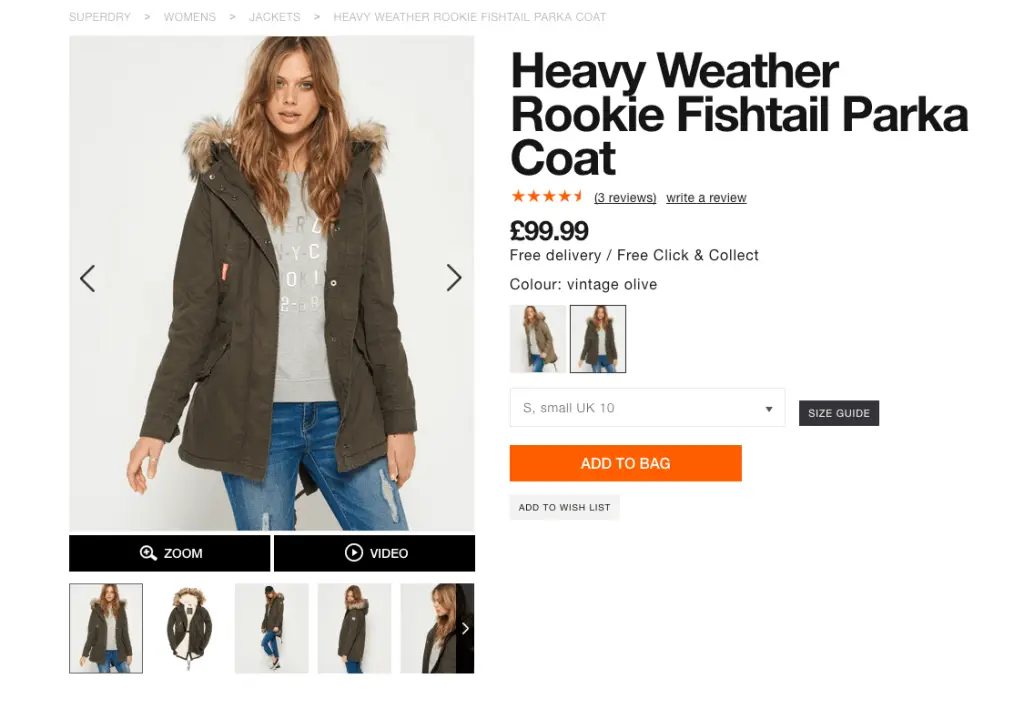The image size is (1024, 719).
Task: Open the size dropdown S, small UK 10
Action: (647, 407)
